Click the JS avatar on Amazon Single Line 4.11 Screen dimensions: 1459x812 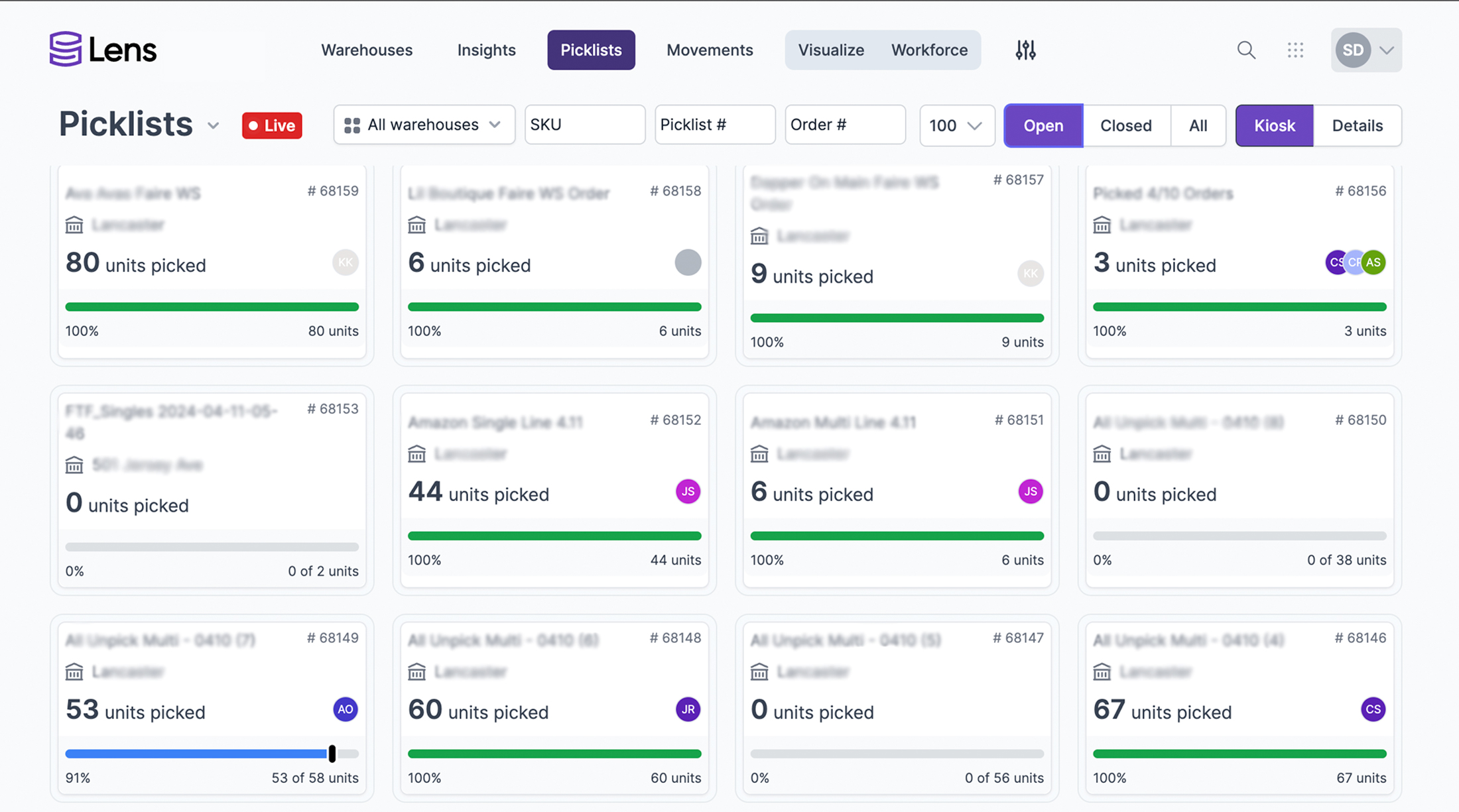click(687, 491)
